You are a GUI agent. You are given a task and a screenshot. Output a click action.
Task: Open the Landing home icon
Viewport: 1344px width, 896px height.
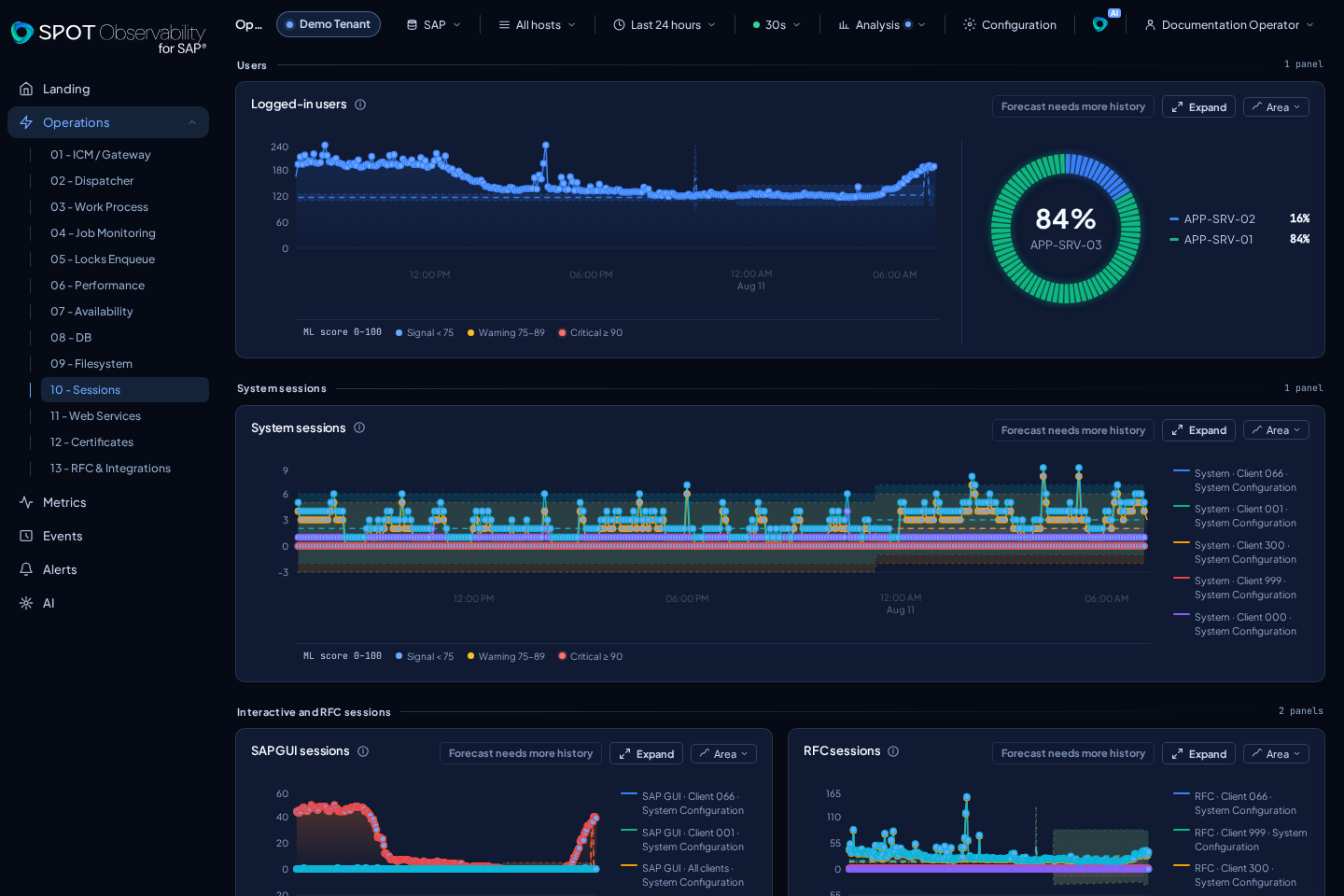pos(26,89)
